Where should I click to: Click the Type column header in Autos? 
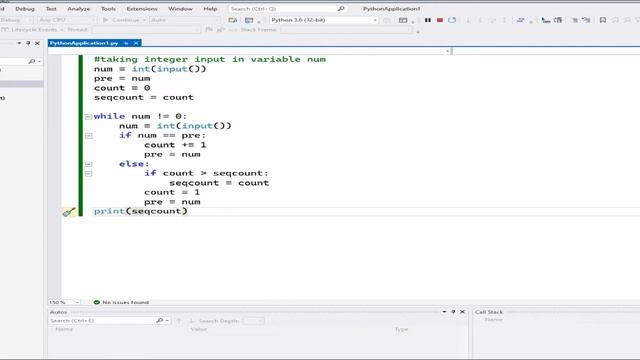401,329
